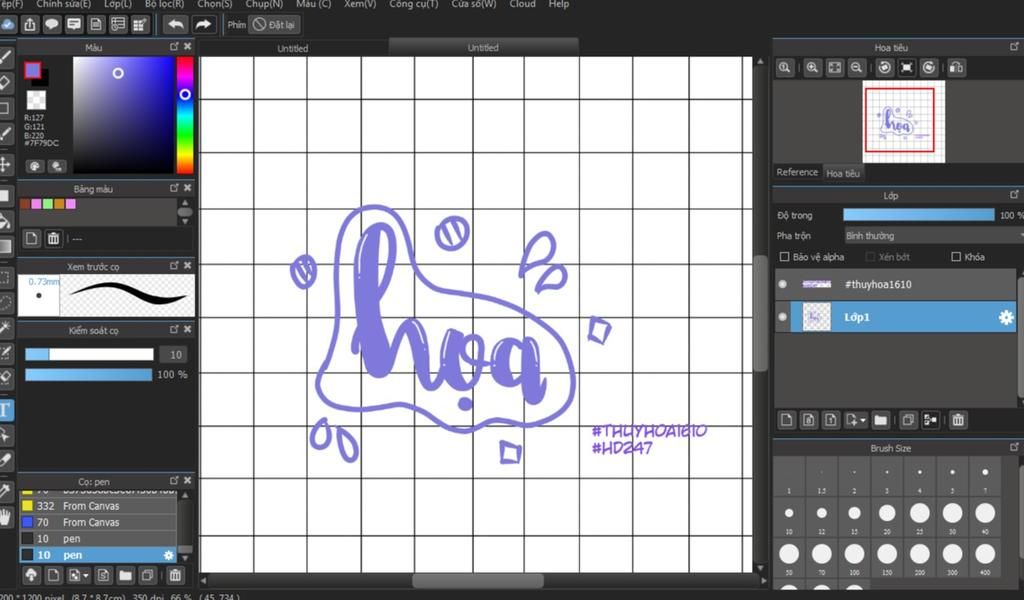Fit navigator view to window

click(x=834, y=67)
